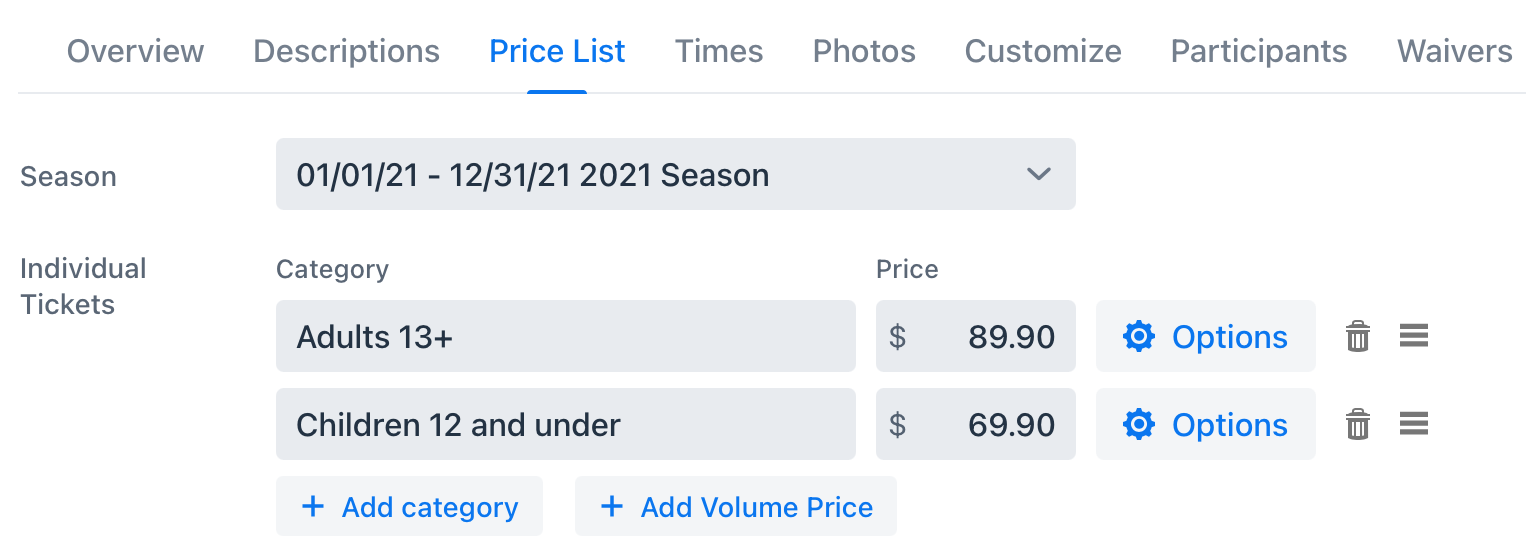Delete the Adults 13+ ticket row
1526x546 pixels.
click(1357, 337)
